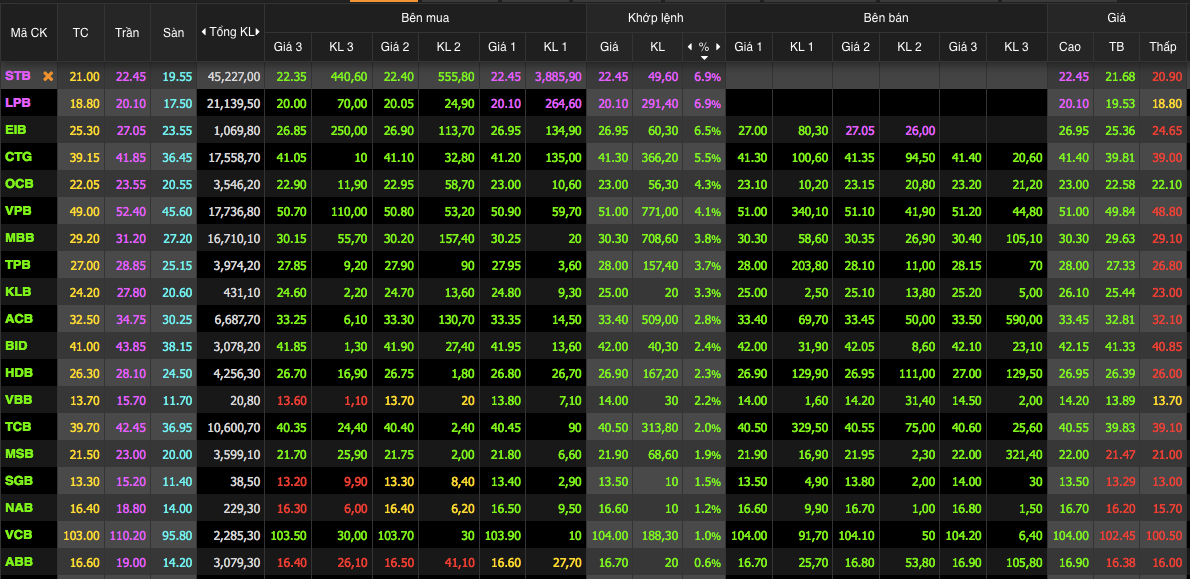Remove STB using the orange X icon
1190x579 pixels.
pos(47,76)
